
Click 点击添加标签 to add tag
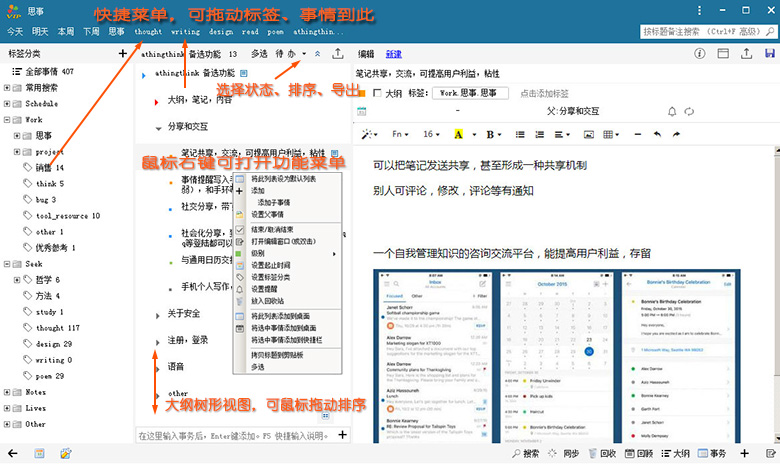click(x=544, y=93)
